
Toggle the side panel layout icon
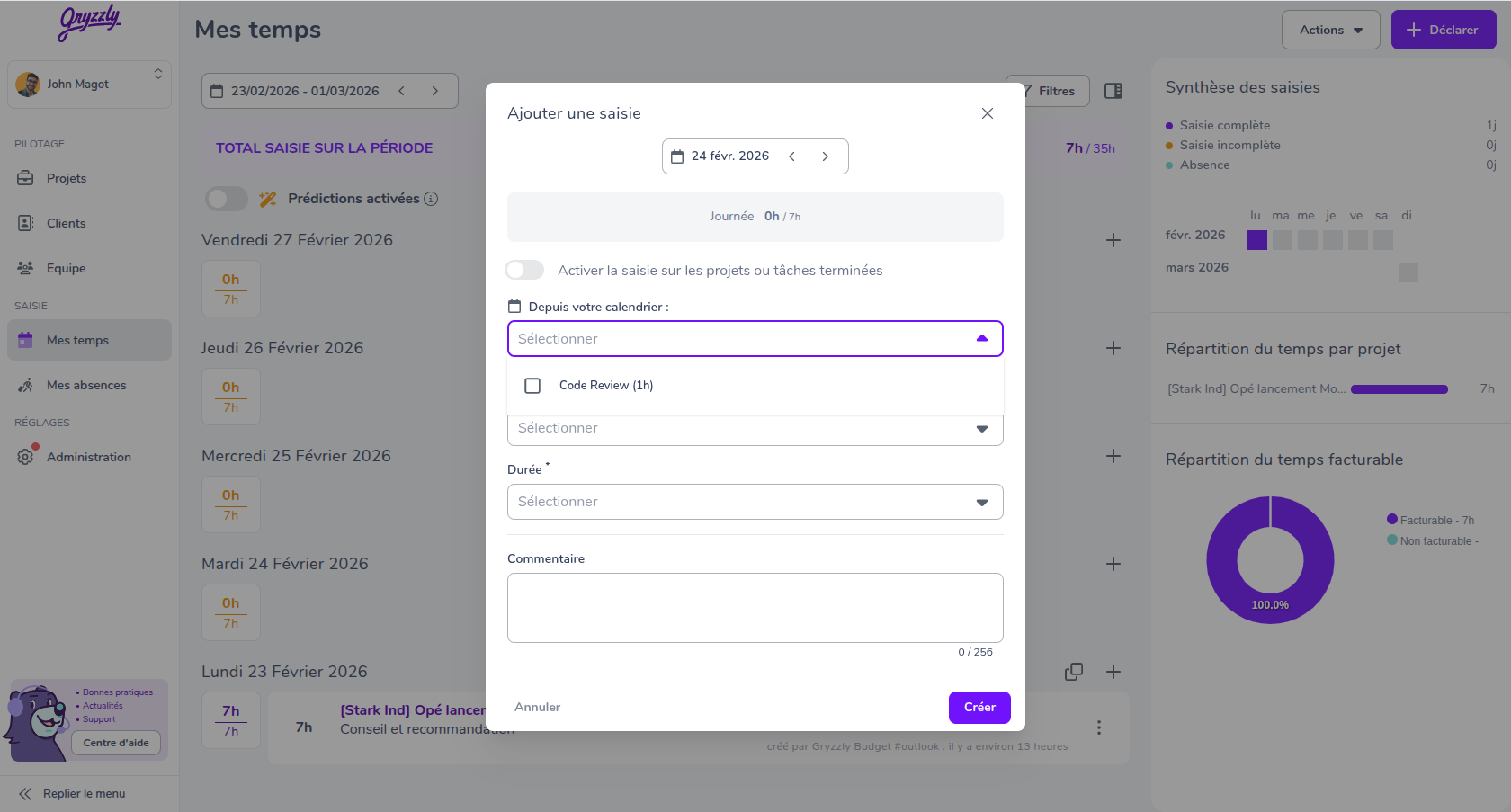click(1113, 91)
